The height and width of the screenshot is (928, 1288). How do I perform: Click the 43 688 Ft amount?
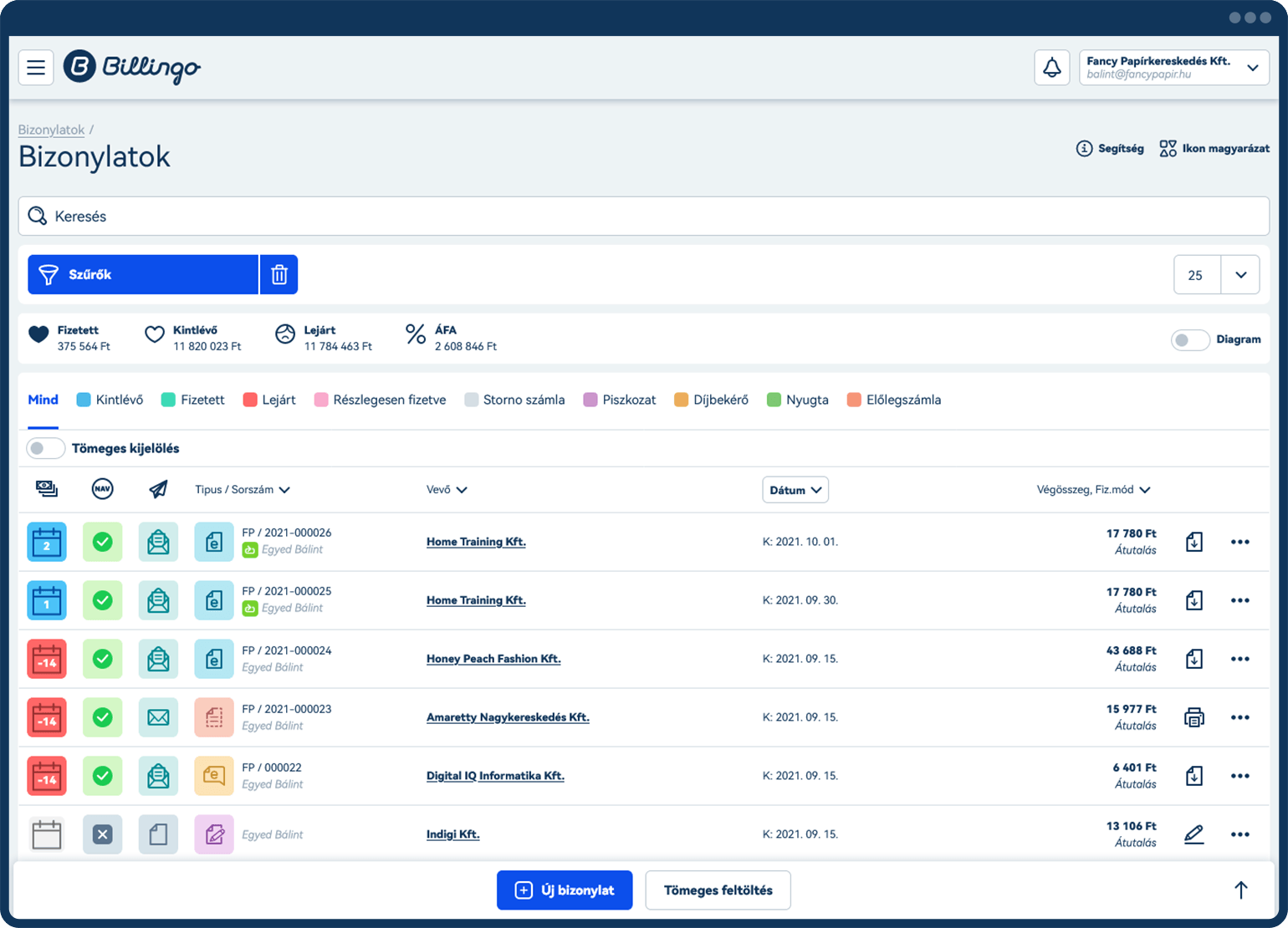[x=1131, y=650]
